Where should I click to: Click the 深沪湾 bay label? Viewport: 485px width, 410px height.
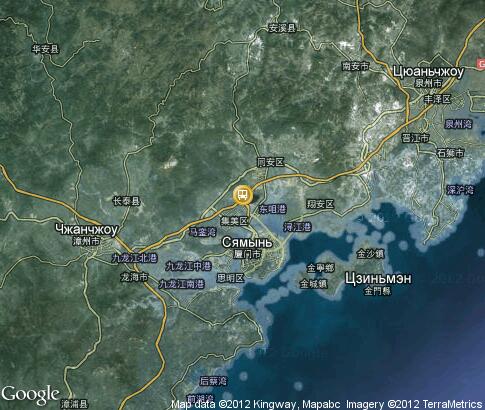tap(460, 190)
